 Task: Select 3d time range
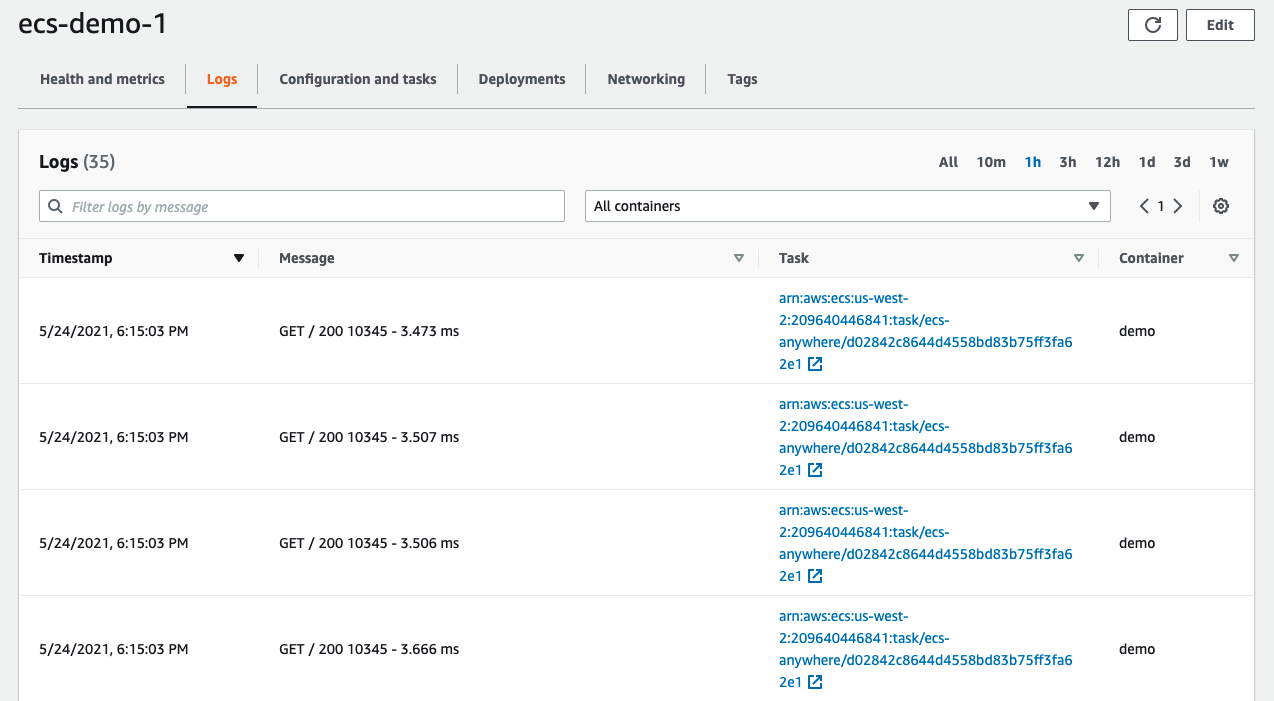pos(1182,162)
